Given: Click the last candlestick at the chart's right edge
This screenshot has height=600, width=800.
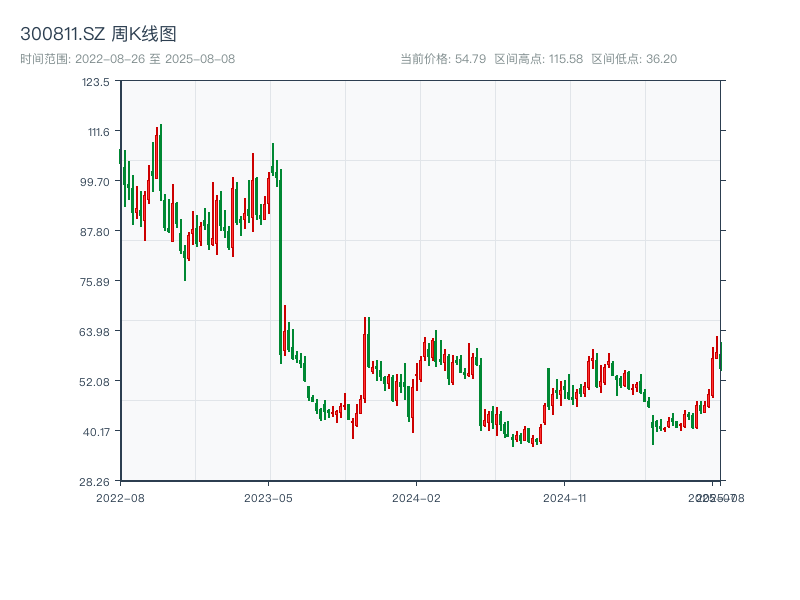Looking at the screenshot, I should pos(720,356).
